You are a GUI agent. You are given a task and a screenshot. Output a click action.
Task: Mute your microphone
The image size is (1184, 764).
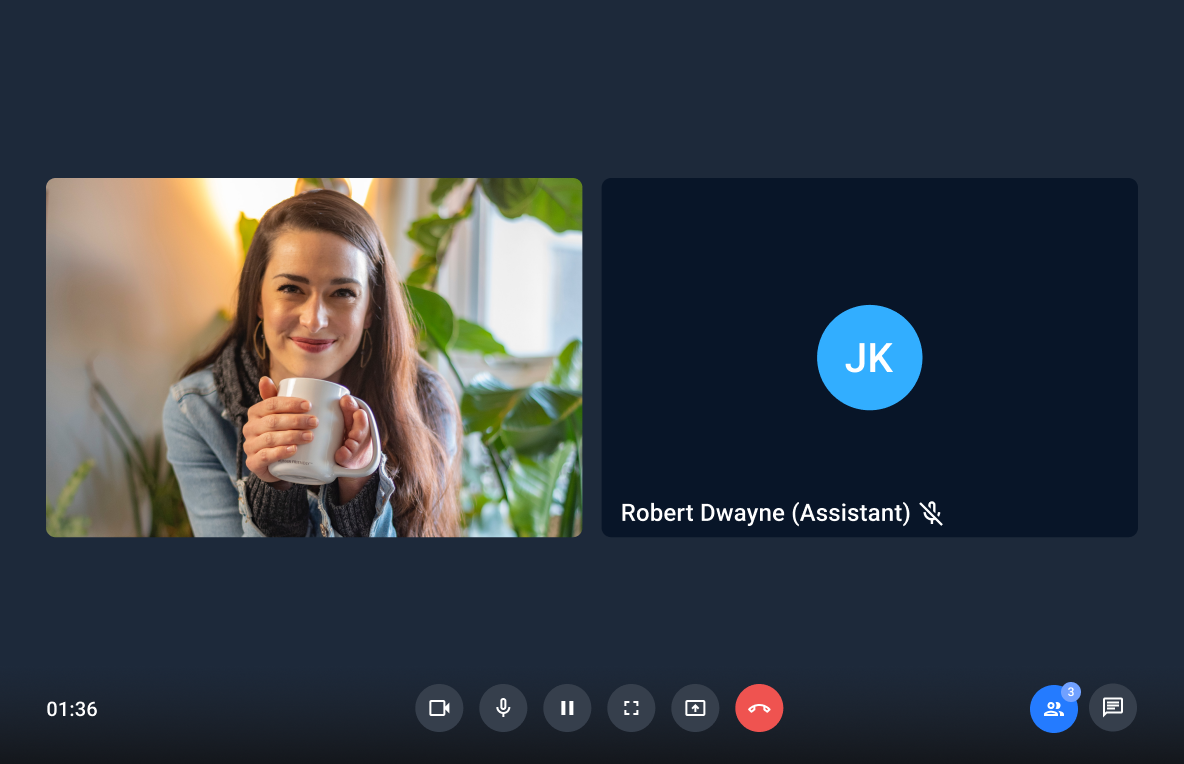pyautogui.click(x=503, y=708)
